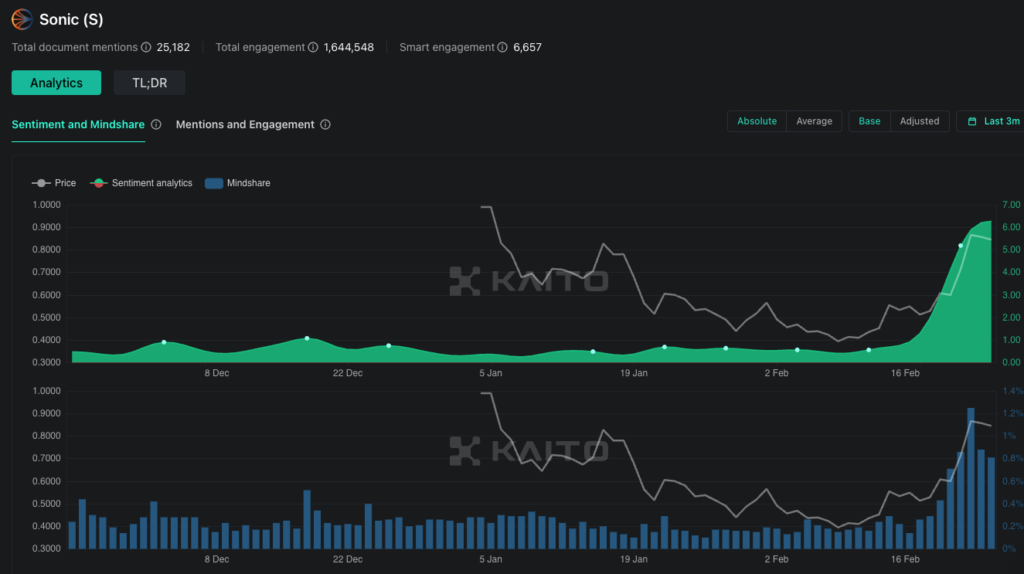Click the Mindshare blue legend swatch
This screenshot has height=574, width=1024.
(214, 183)
